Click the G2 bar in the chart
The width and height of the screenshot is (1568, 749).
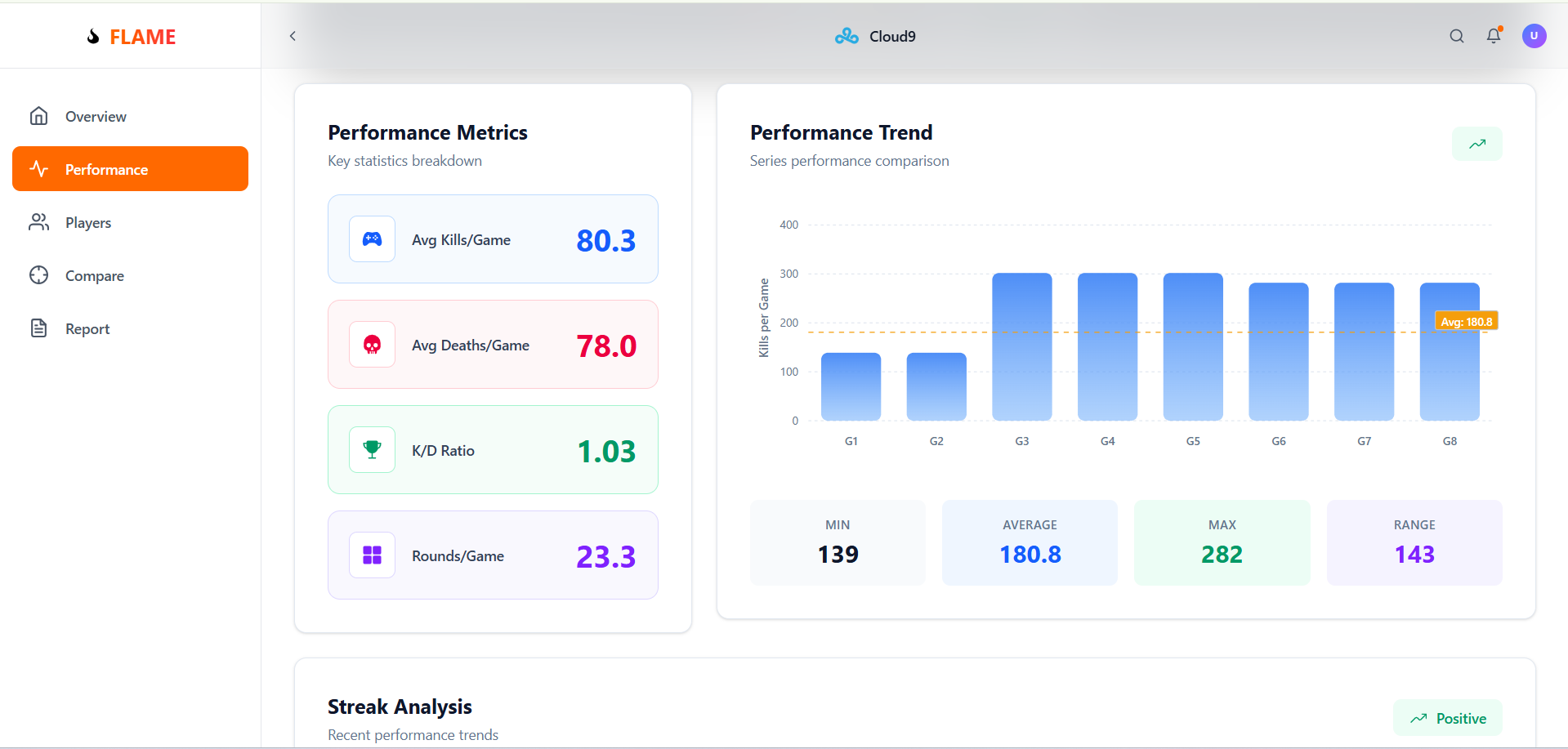[x=936, y=387]
